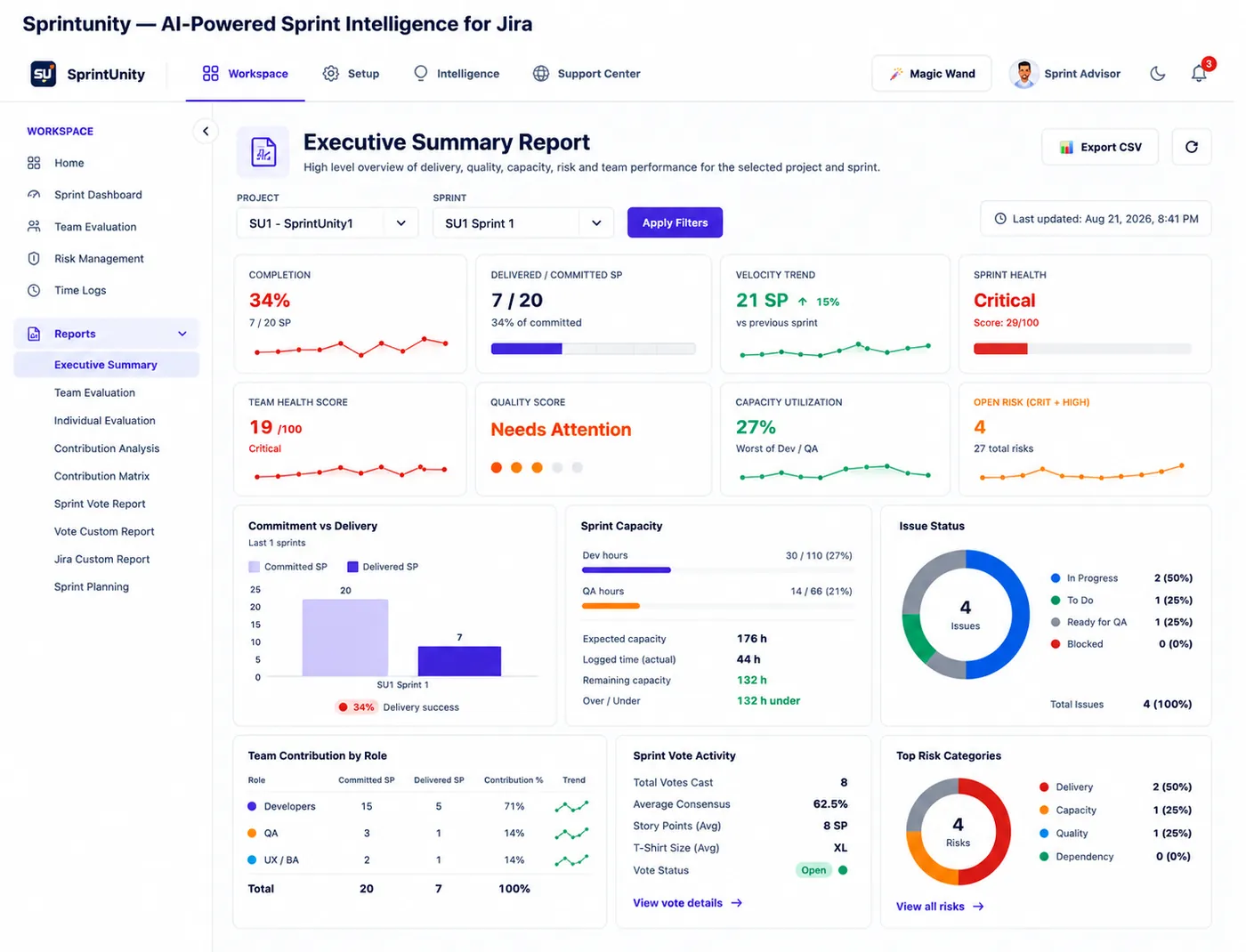
Task: Select Contribution Matrix report
Action: coord(102,476)
